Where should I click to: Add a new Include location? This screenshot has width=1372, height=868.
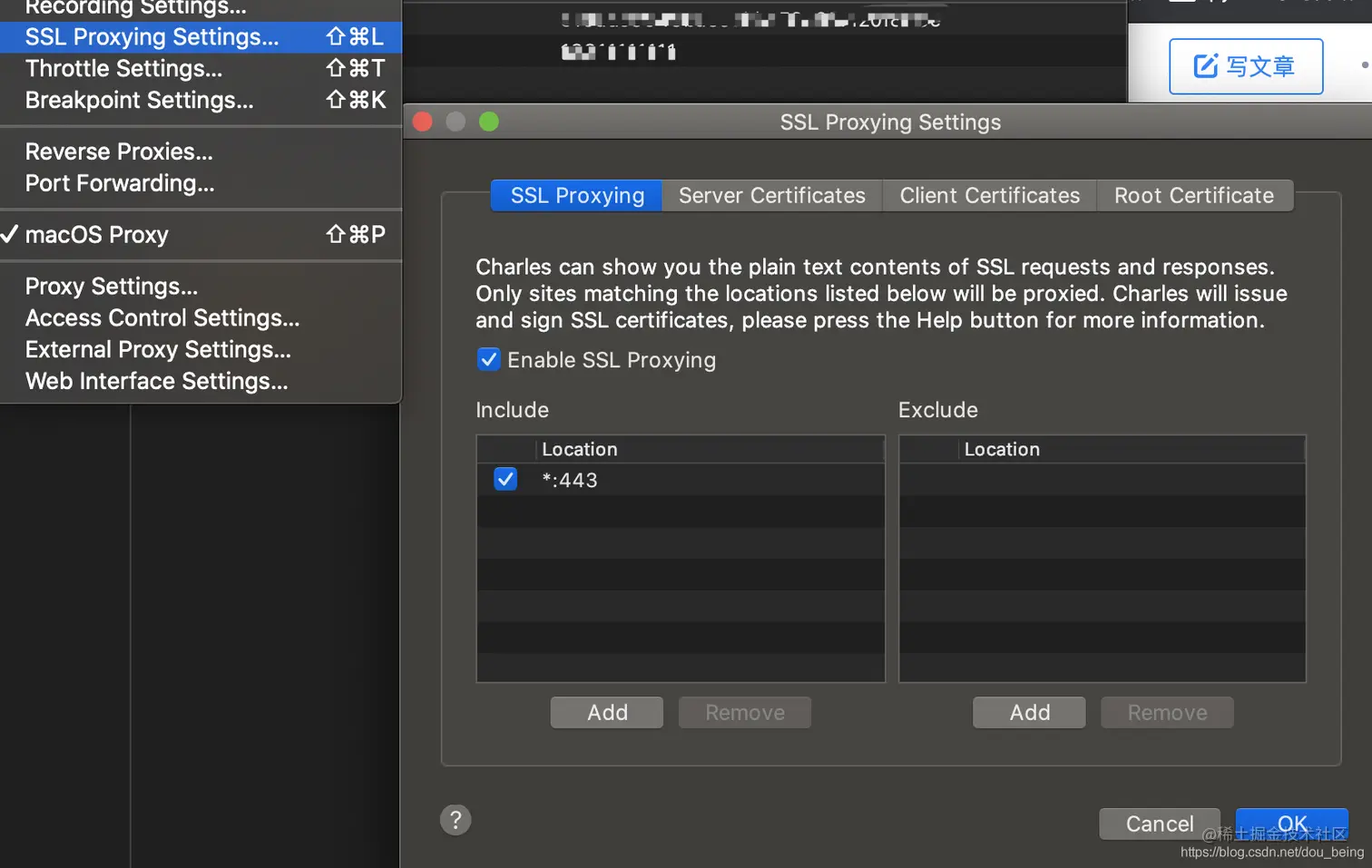coord(607,713)
